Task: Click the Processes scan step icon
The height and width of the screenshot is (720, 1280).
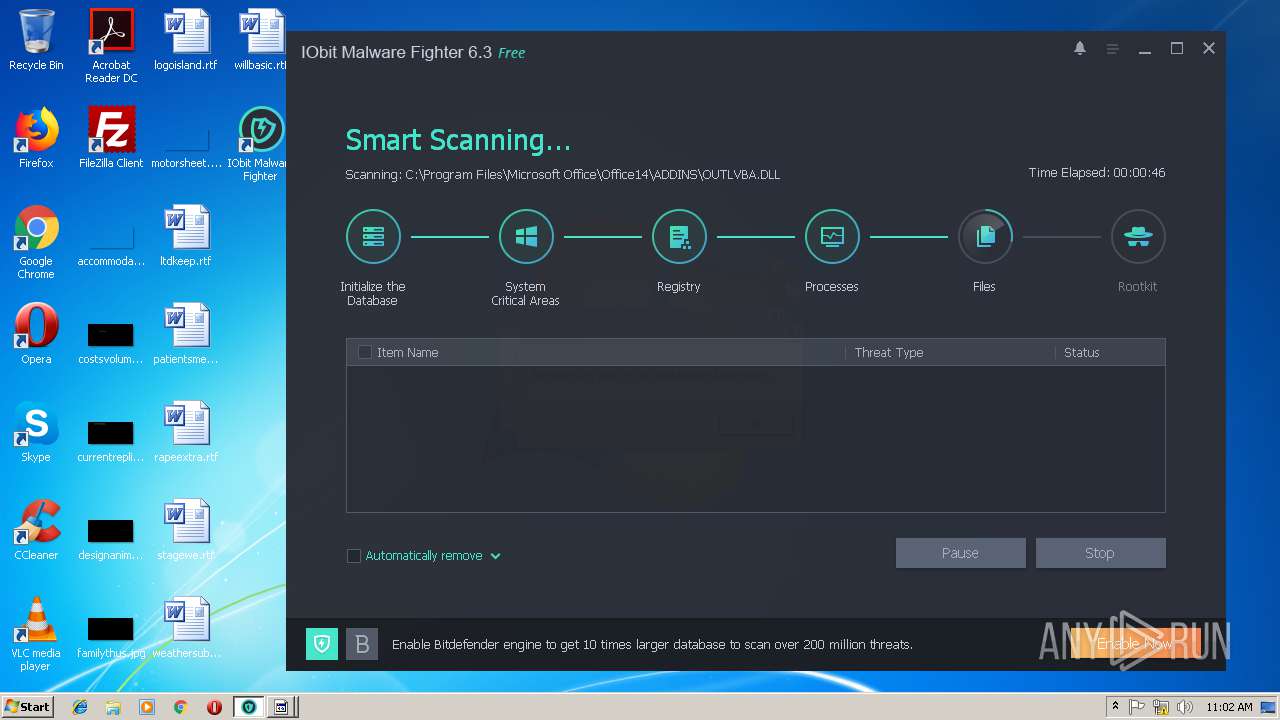Action: pos(832,237)
